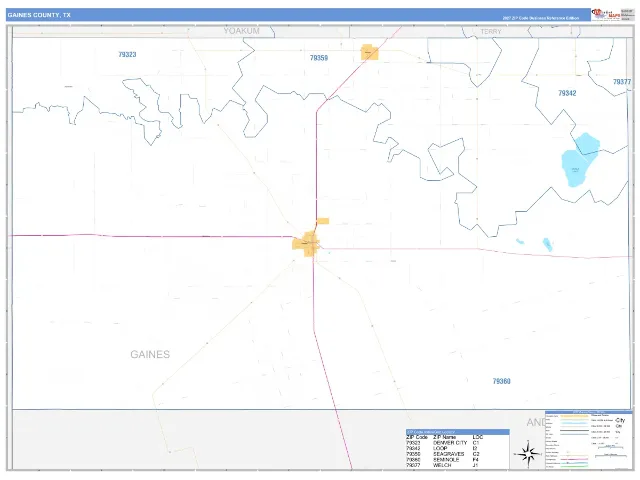The height and width of the screenshot is (480, 640).
Task: Click the ZIP Code Business Reference Edition subtitle
Action: click(x=540, y=18)
